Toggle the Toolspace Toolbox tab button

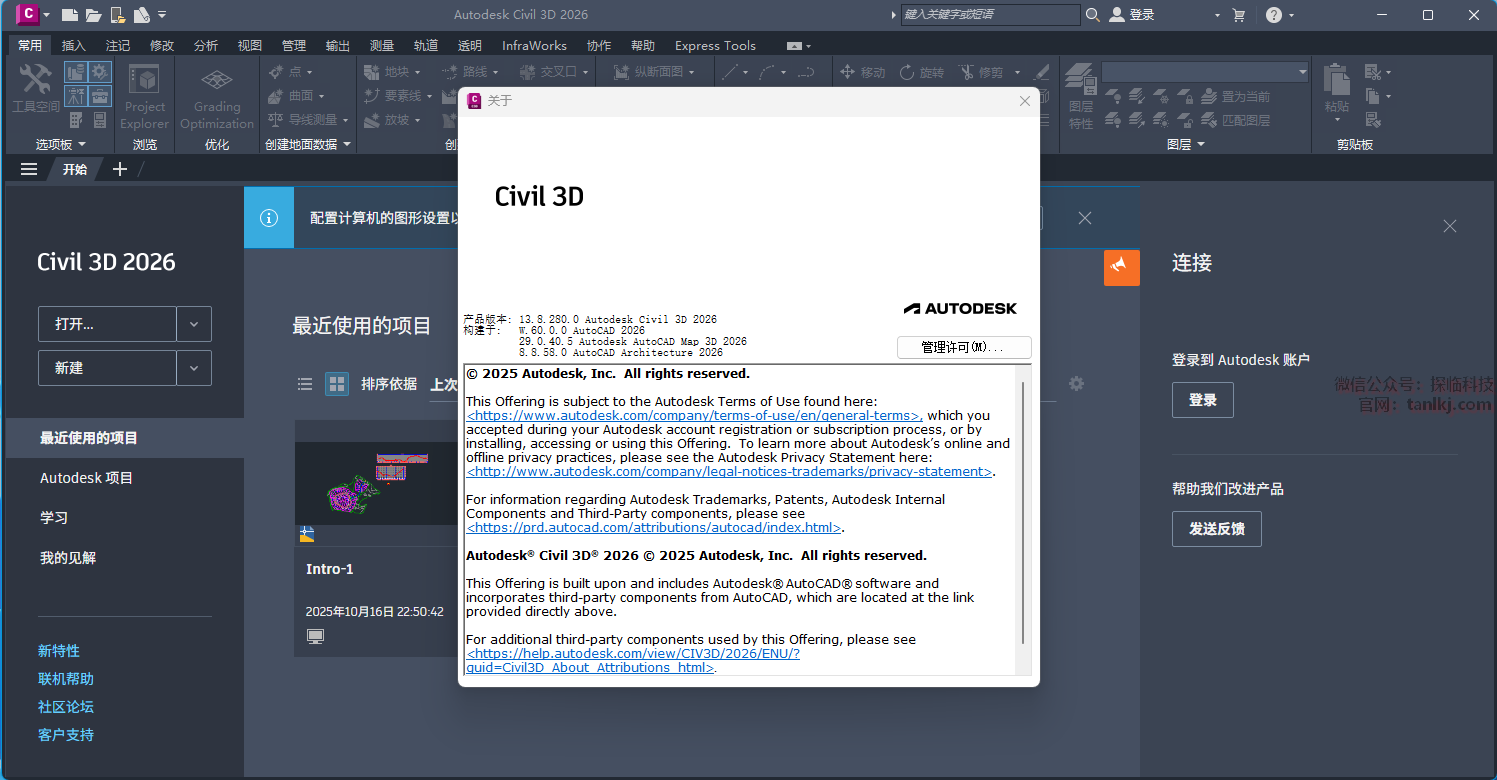point(100,96)
